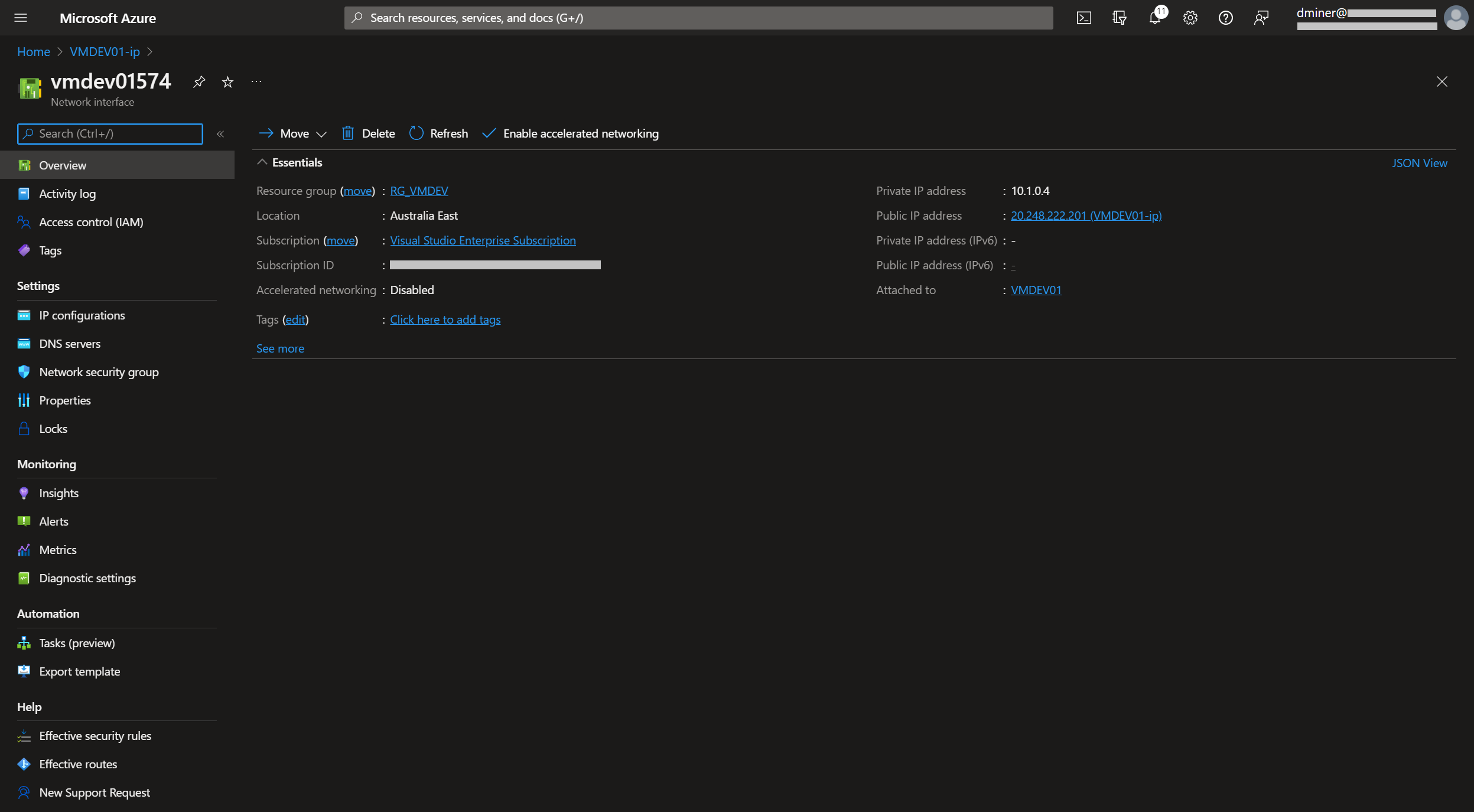This screenshot has height=812, width=1474.
Task: Open directories and subscriptions filter icon
Action: click(x=1119, y=18)
